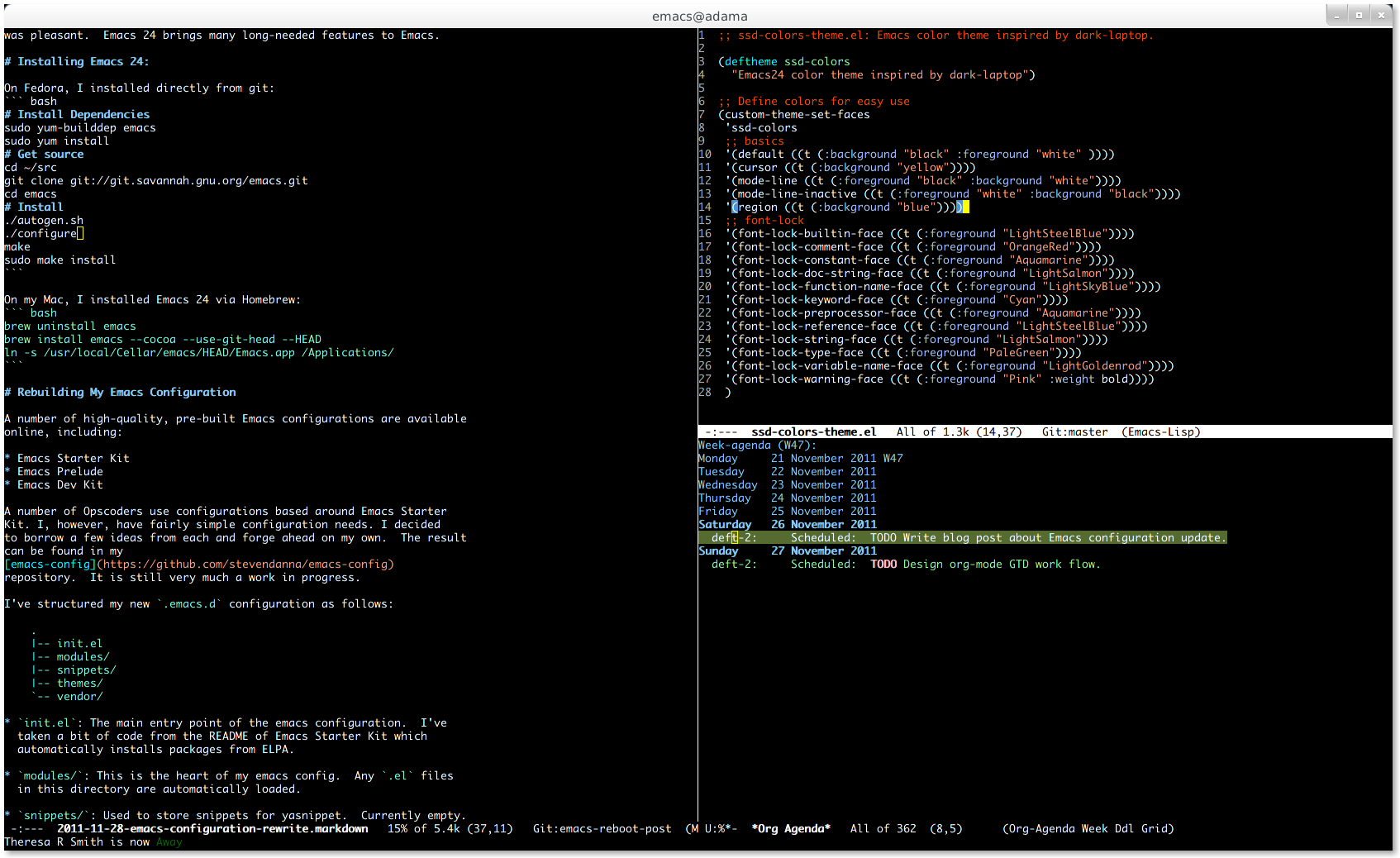Click the markdown buffer name in mode line

coord(212,828)
